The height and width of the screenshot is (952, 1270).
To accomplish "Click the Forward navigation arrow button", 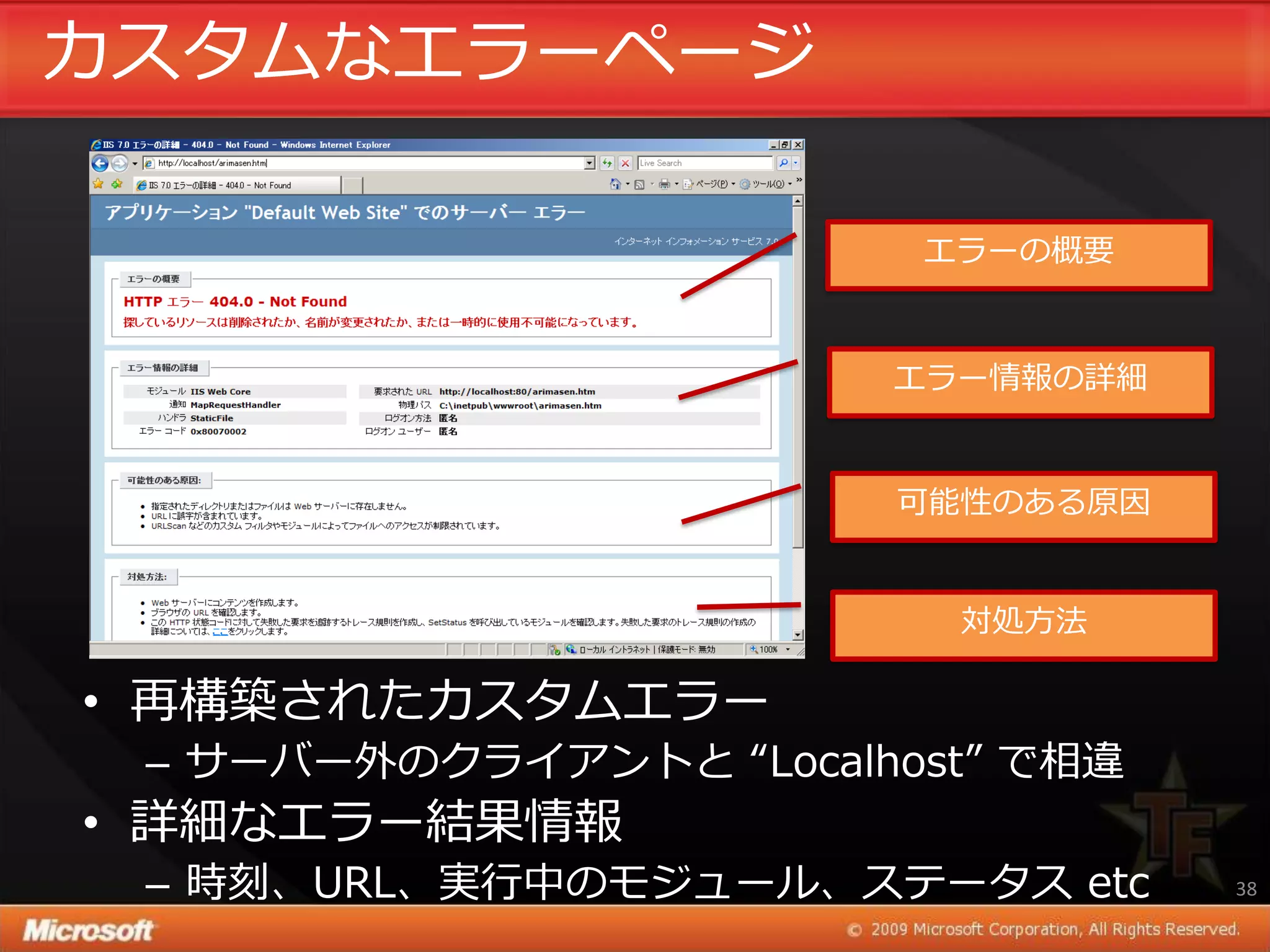I will point(119,164).
